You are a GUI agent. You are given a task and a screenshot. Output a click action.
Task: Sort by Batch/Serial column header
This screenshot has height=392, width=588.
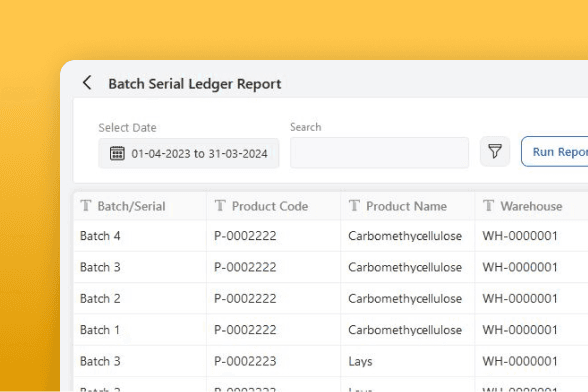click(x=140, y=206)
